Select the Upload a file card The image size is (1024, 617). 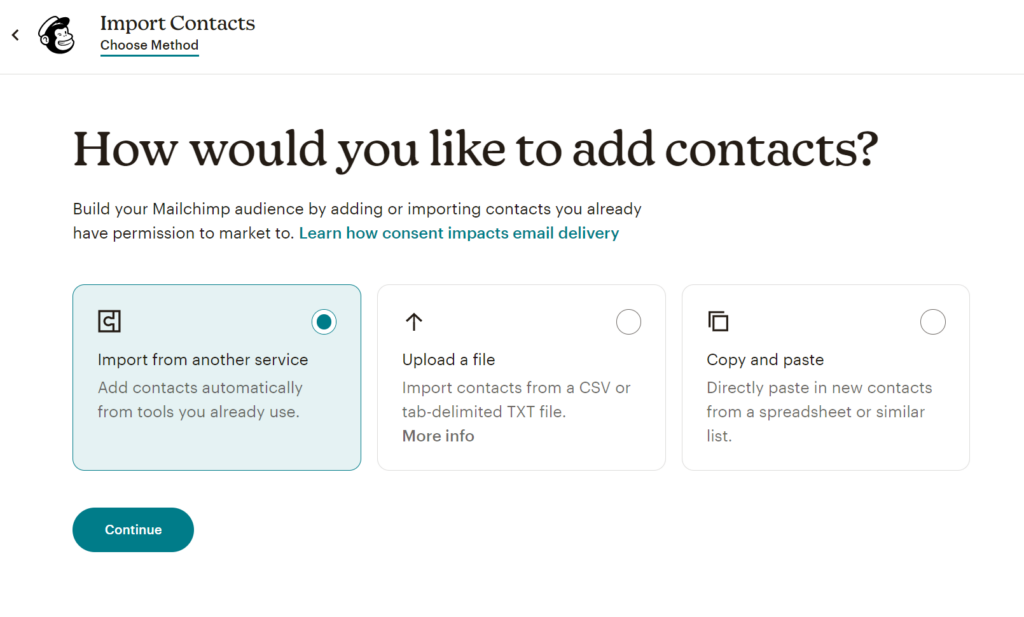pyautogui.click(x=520, y=377)
